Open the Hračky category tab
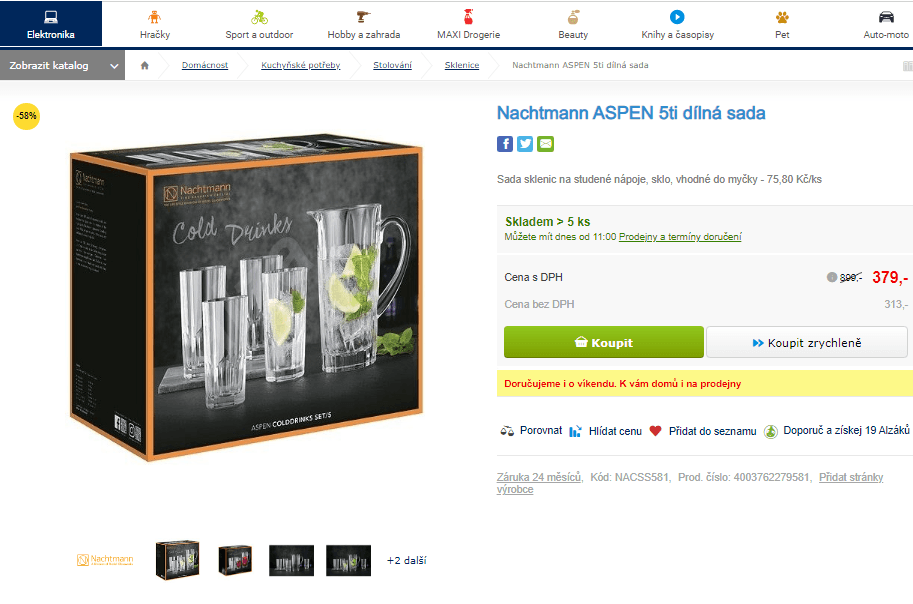Viewport: 913px width, 604px height. point(155,24)
